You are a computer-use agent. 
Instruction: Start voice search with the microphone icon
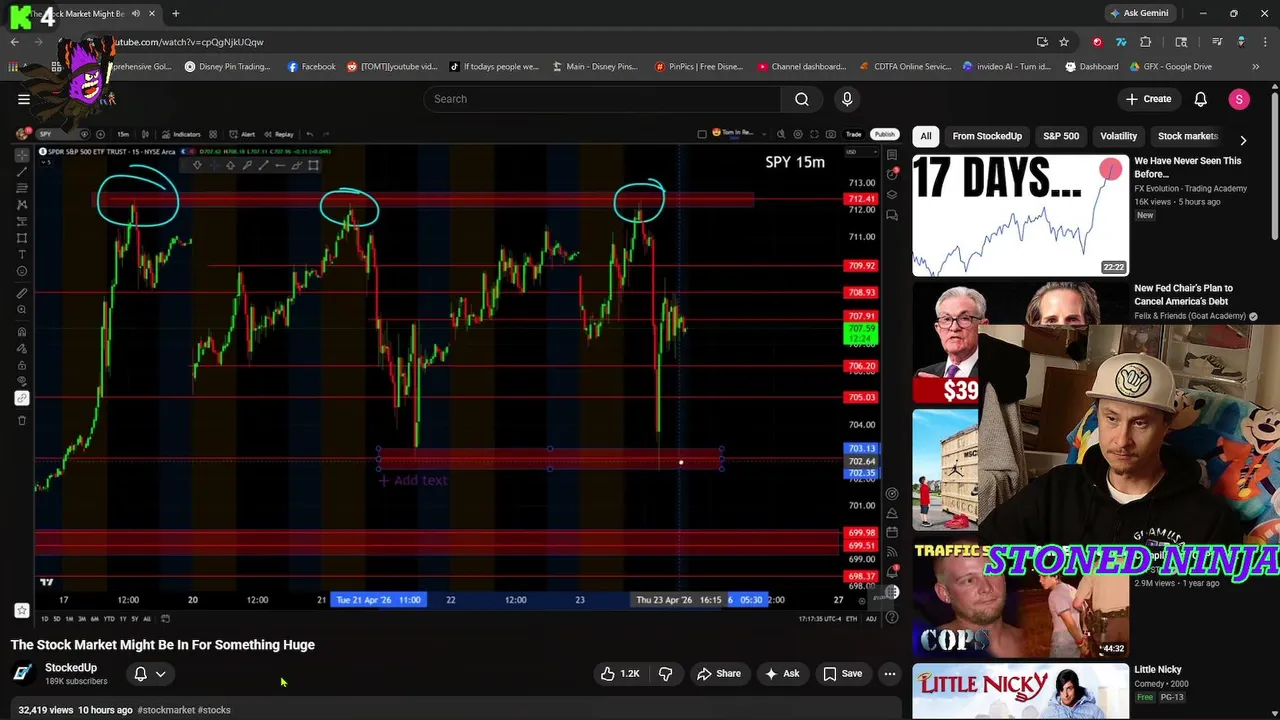pos(847,99)
